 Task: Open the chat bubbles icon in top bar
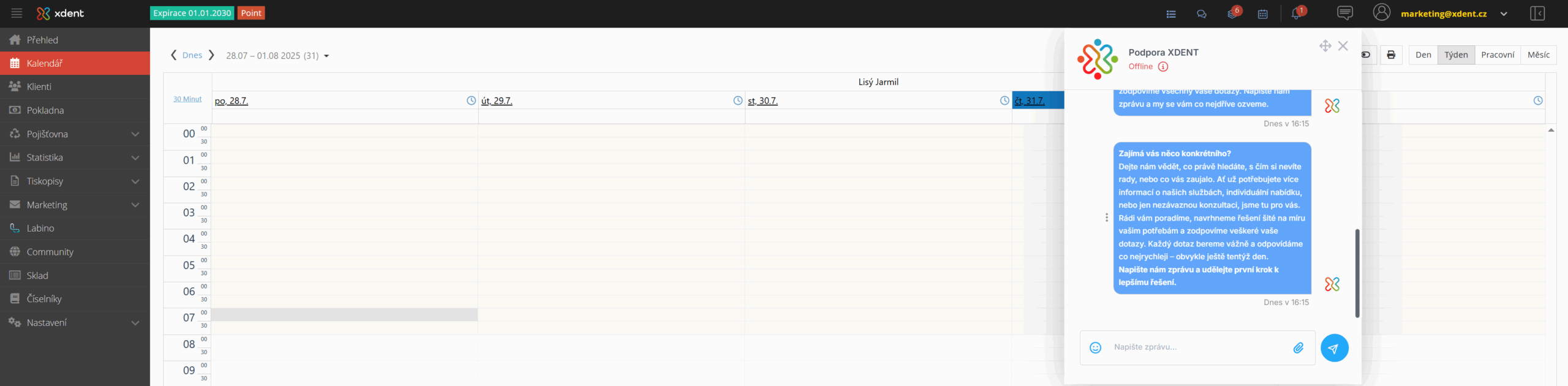pyautogui.click(x=1202, y=14)
